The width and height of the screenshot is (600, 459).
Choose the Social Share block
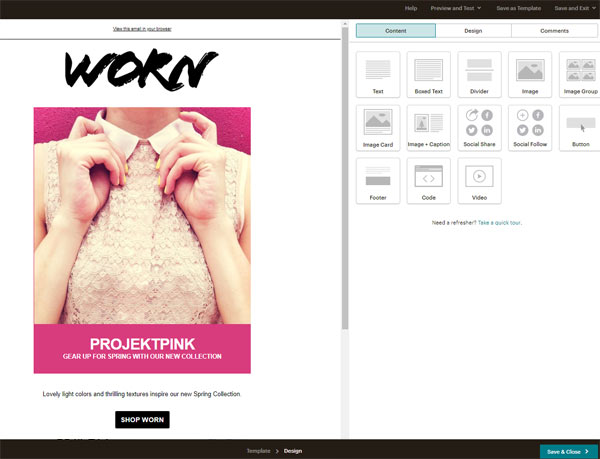(479, 127)
